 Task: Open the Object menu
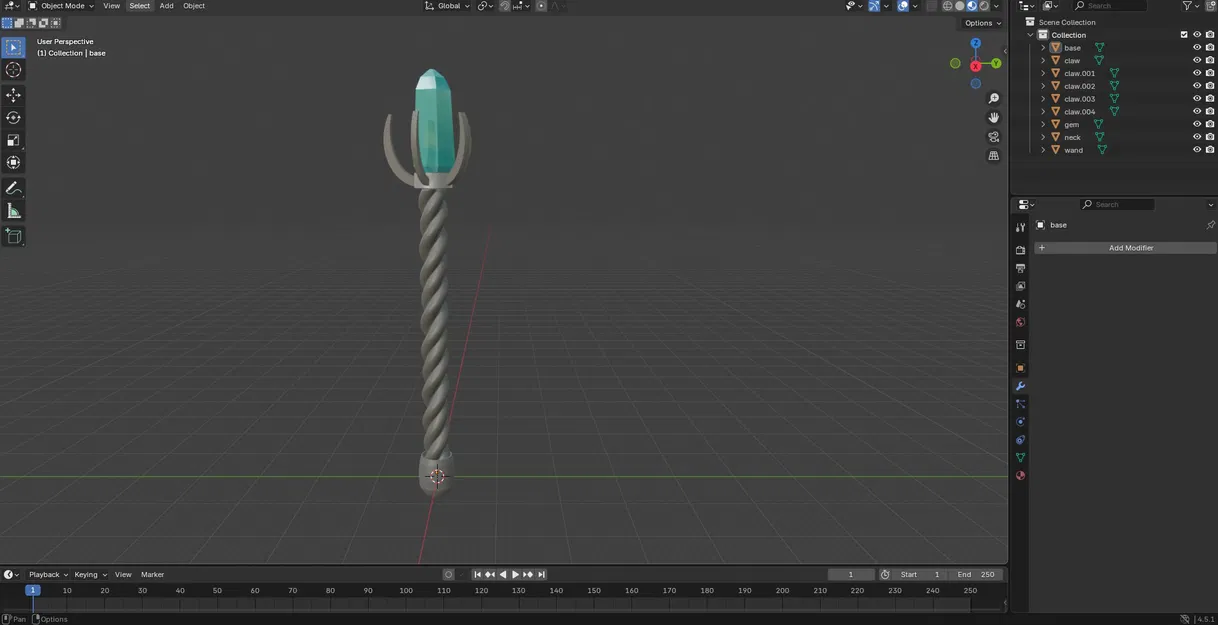pyautogui.click(x=193, y=5)
